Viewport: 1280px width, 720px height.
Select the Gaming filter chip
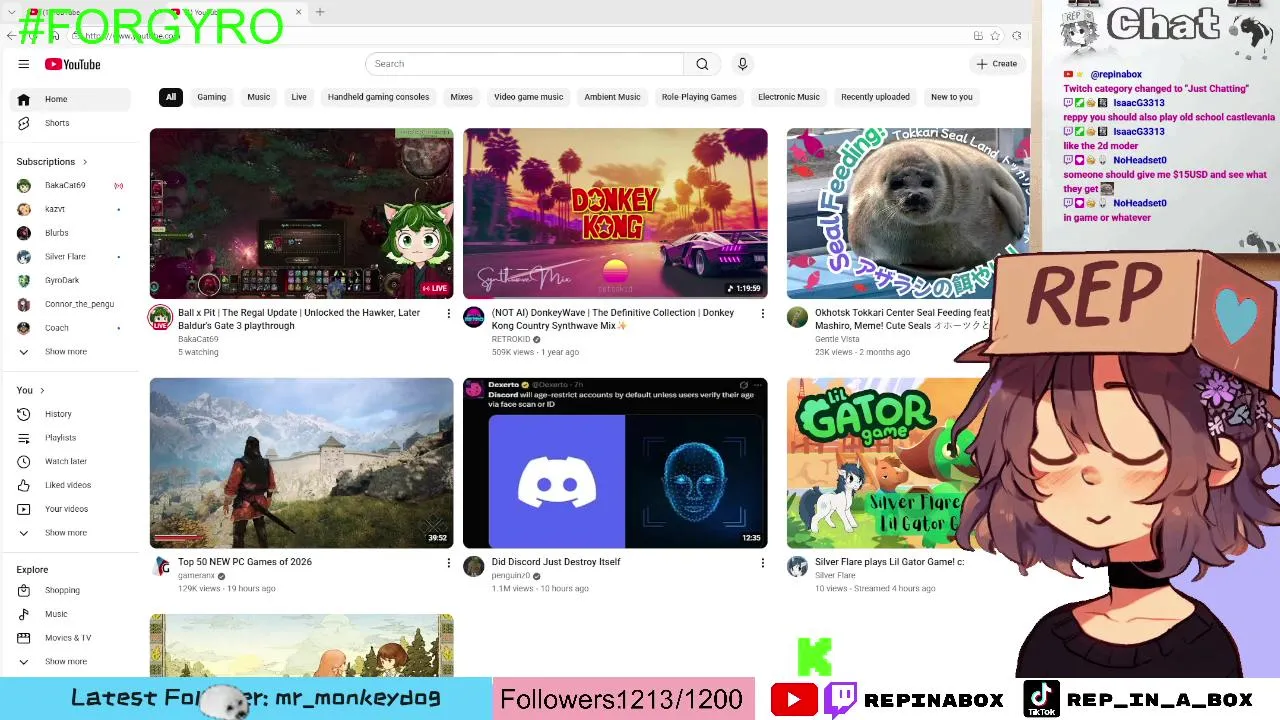pyautogui.click(x=211, y=97)
